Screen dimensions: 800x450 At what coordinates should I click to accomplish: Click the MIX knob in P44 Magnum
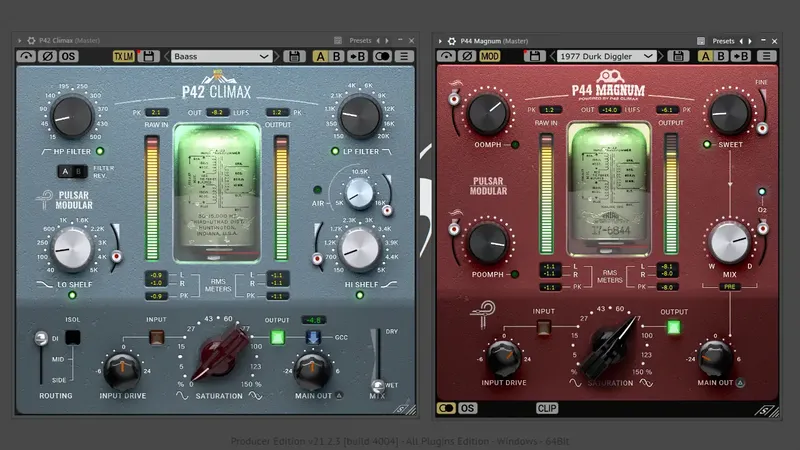tap(730, 242)
